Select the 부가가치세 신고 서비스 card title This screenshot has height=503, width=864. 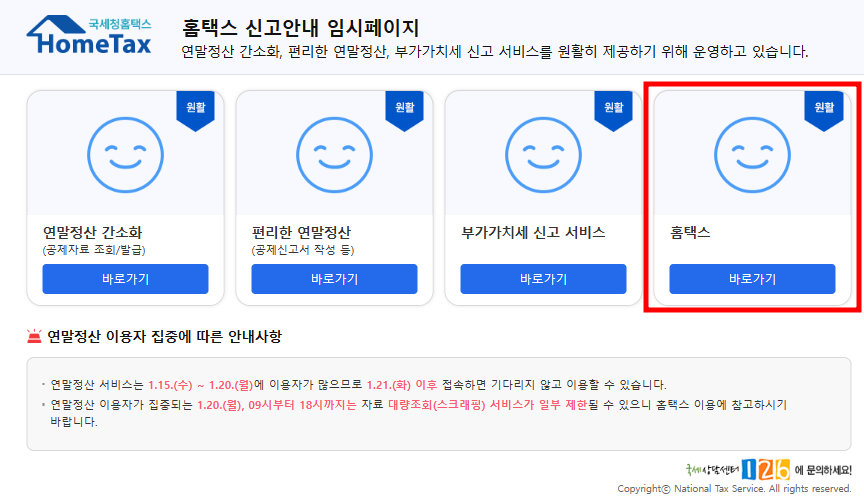coord(533,232)
